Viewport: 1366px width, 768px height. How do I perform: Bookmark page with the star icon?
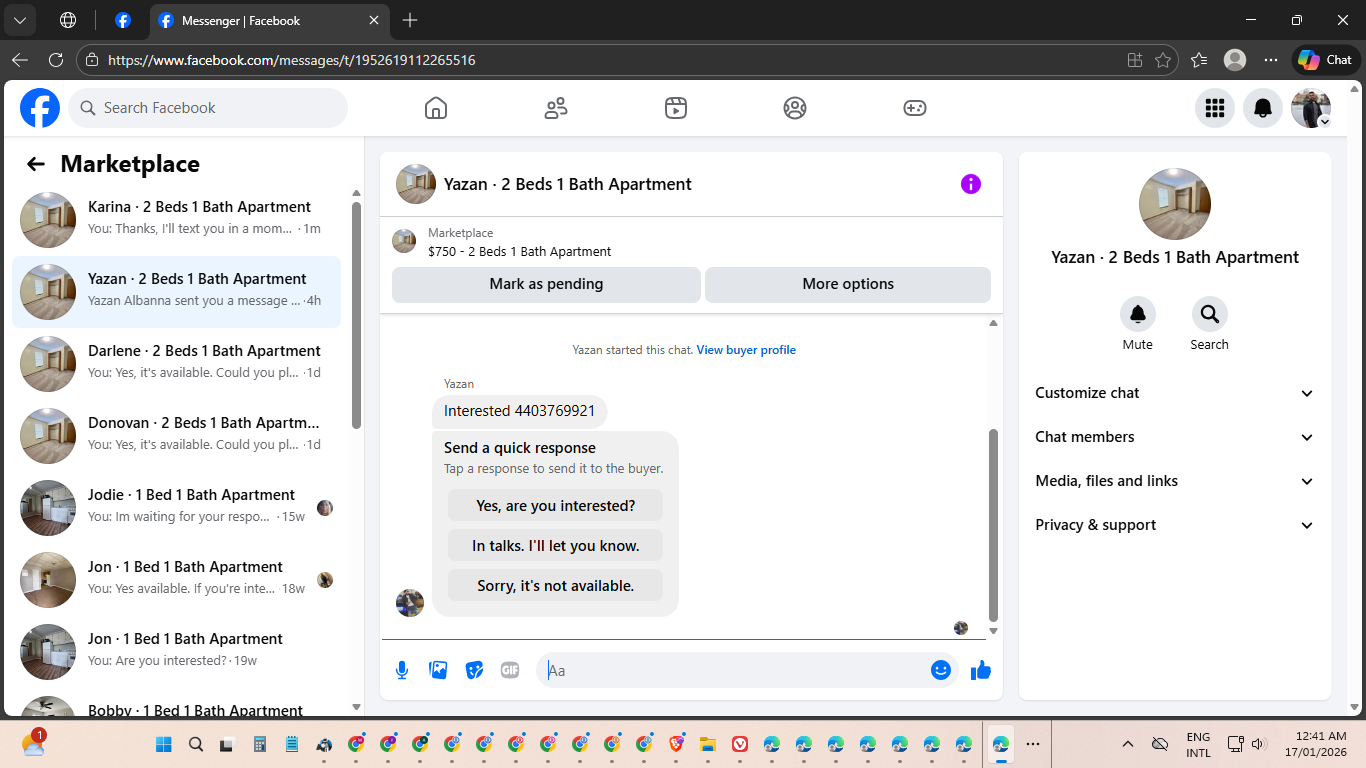coord(1163,60)
